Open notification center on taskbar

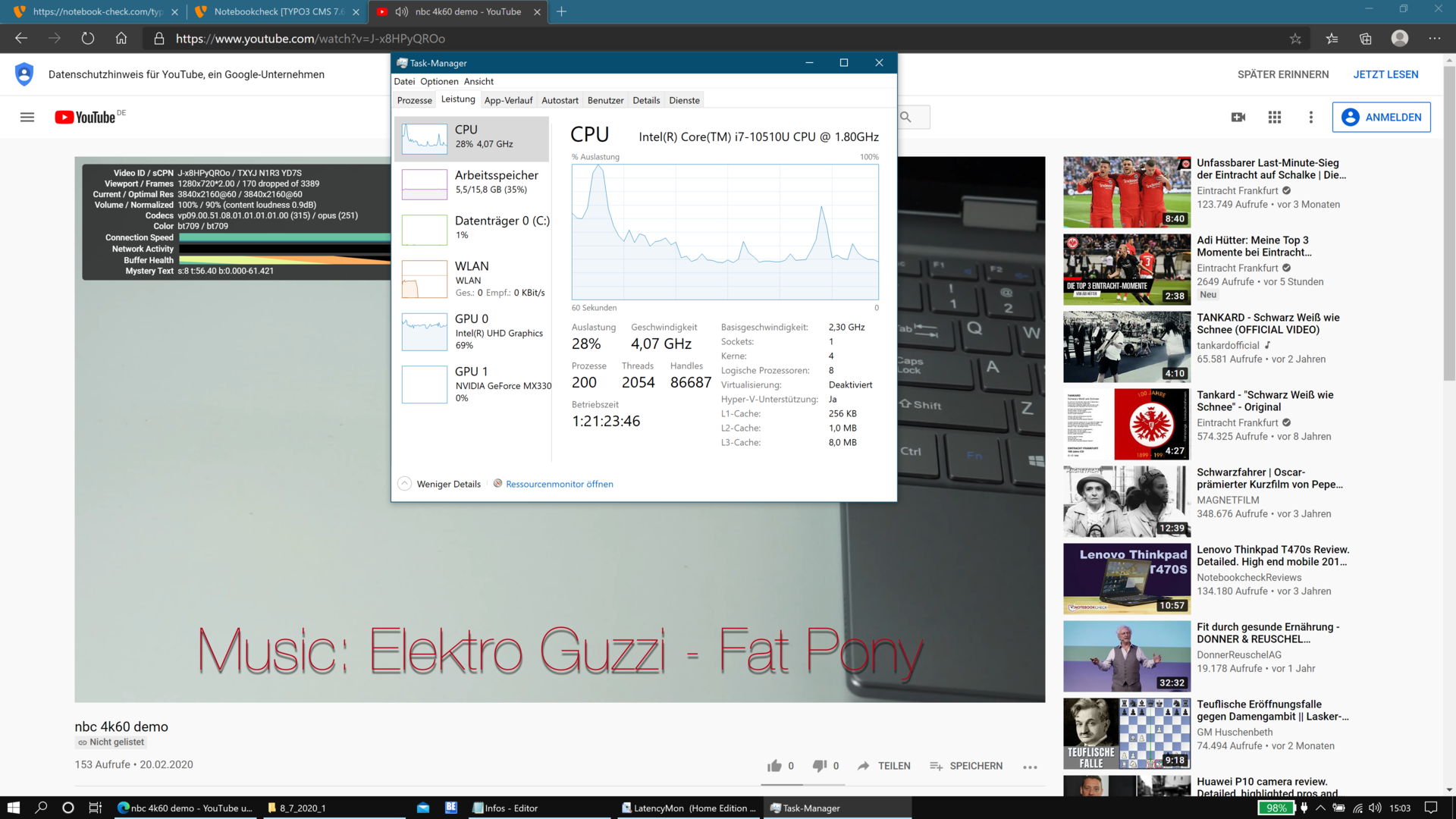1431,808
